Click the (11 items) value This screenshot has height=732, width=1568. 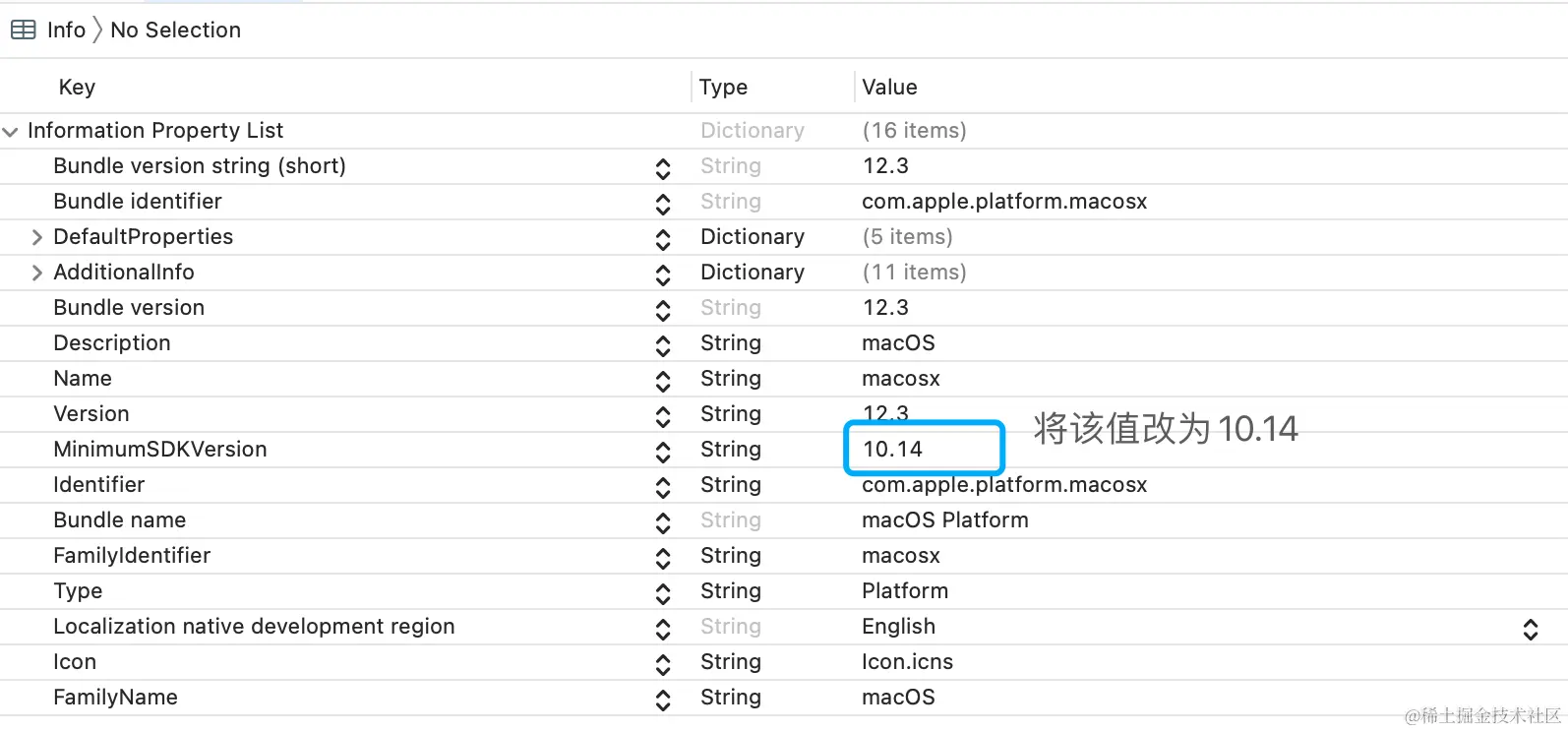point(914,273)
